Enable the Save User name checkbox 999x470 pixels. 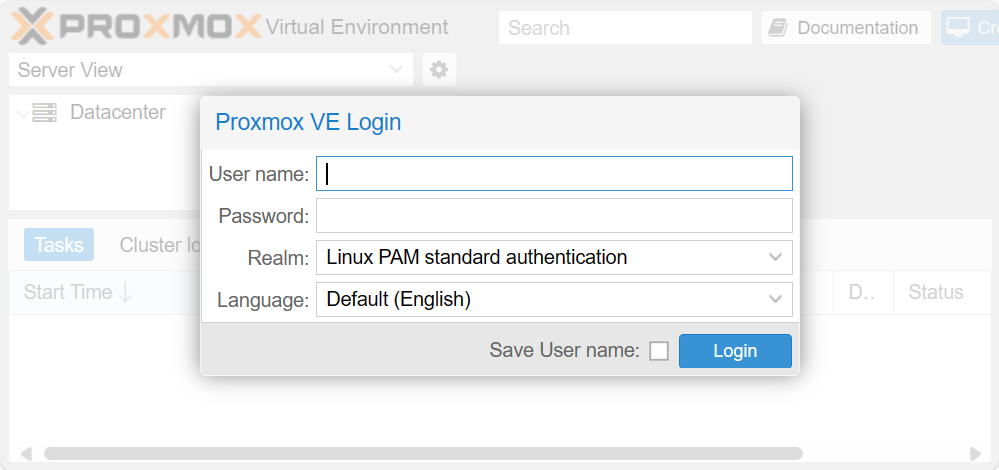[x=659, y=351]
